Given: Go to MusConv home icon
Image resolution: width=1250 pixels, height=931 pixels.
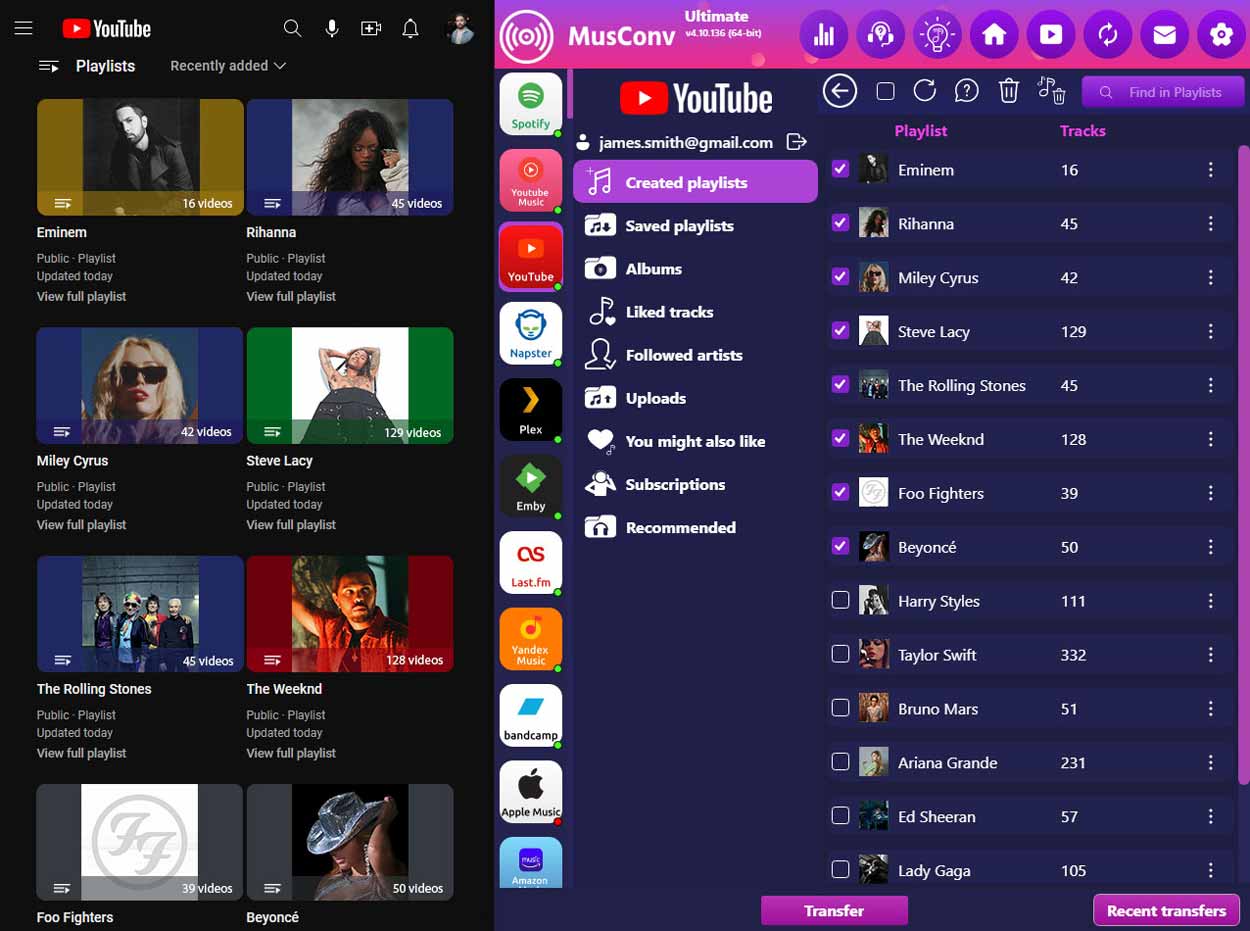Looking at the screenshot, I should (x=994, y=36).
